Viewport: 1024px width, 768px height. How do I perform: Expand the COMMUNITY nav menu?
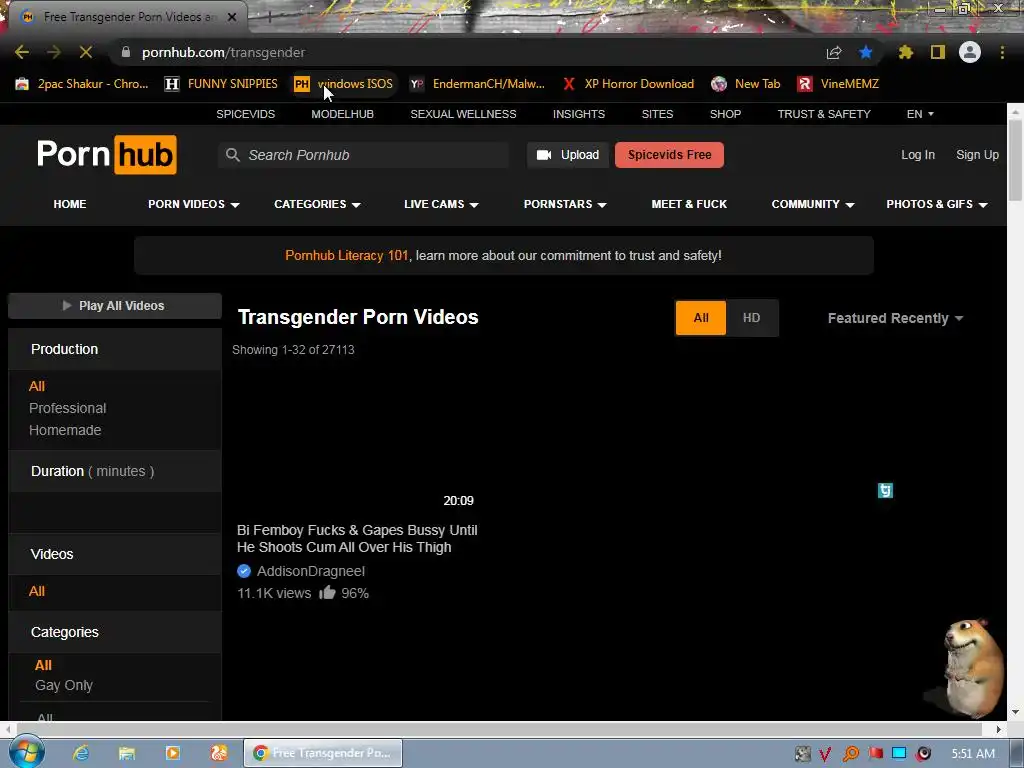(813, 204)
